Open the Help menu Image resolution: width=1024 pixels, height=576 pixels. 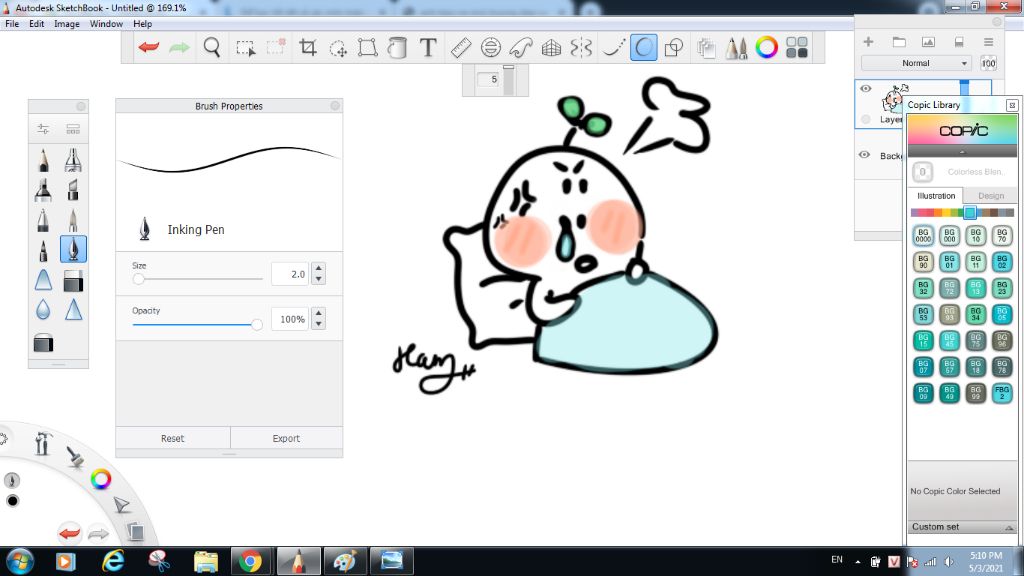tap(142, 24)
